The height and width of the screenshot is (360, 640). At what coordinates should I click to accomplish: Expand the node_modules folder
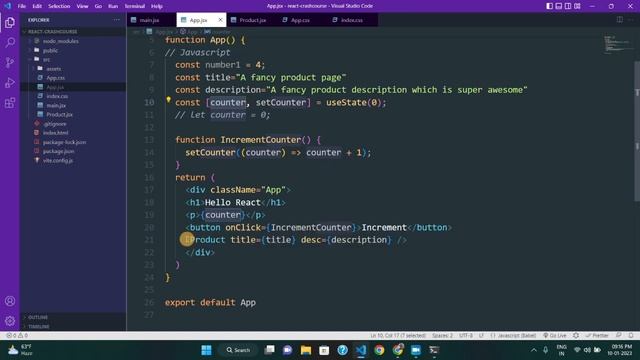pyautogui.click(x=60, y=41)
